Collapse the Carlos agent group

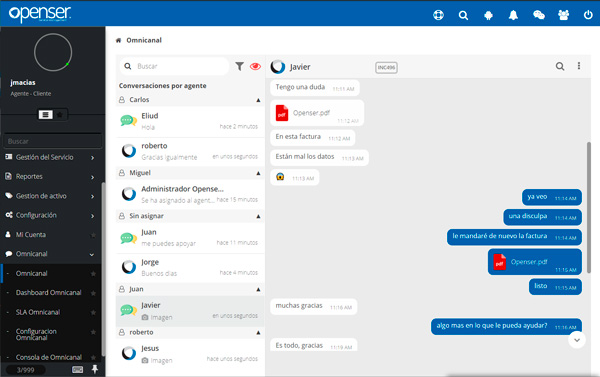click(258, 100)
